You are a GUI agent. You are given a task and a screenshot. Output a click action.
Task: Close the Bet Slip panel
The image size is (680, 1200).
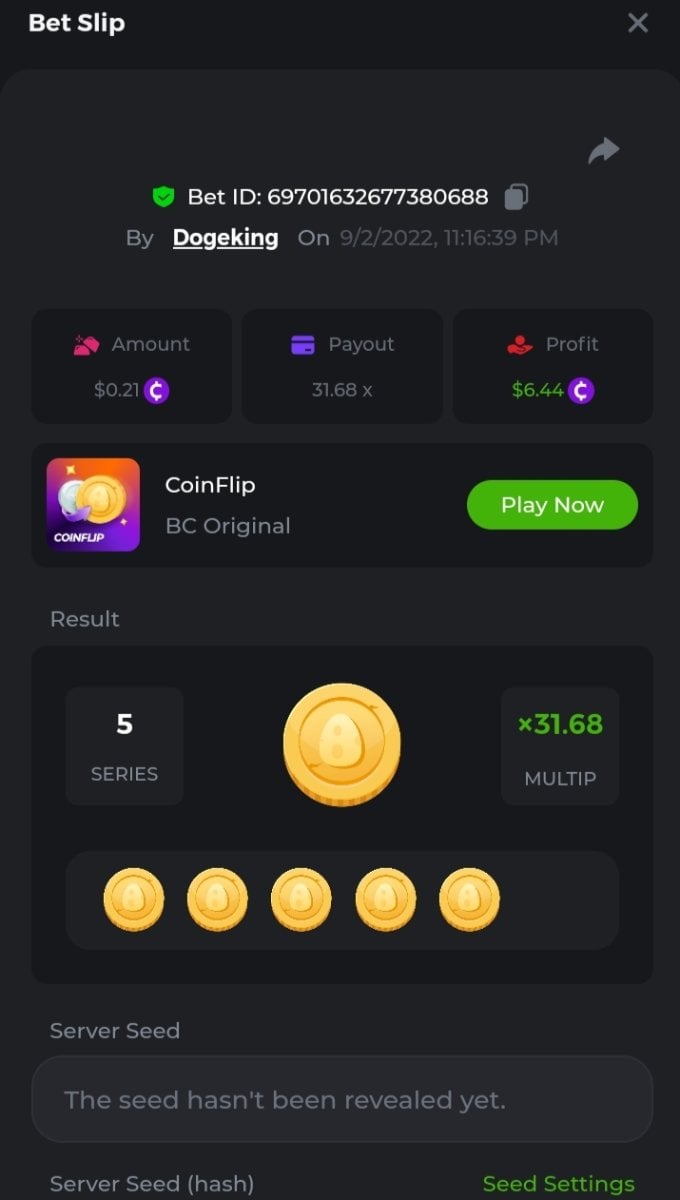pyautogui.click(x=637, y=23)
